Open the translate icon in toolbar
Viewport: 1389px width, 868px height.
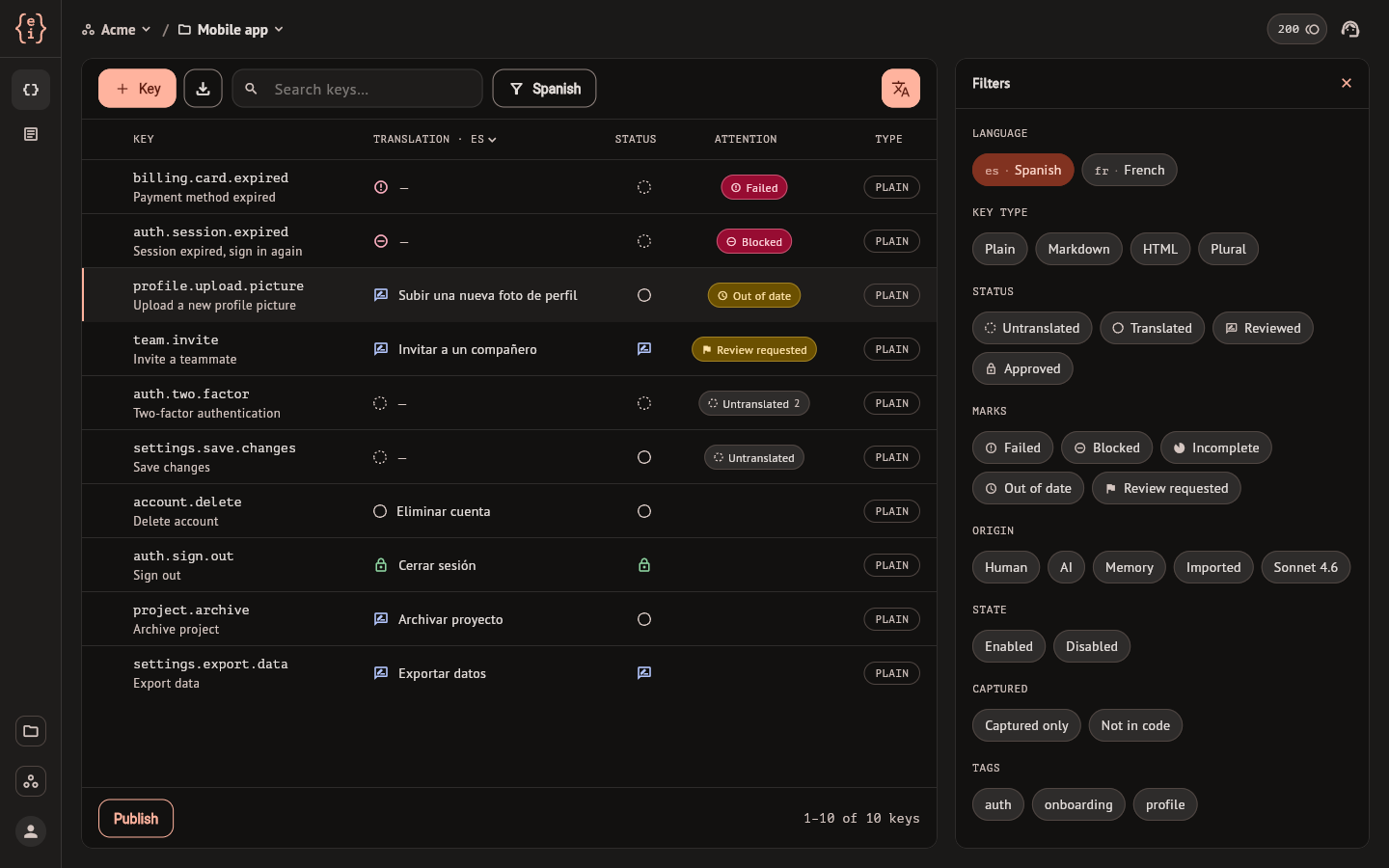(x=900, y=89)
